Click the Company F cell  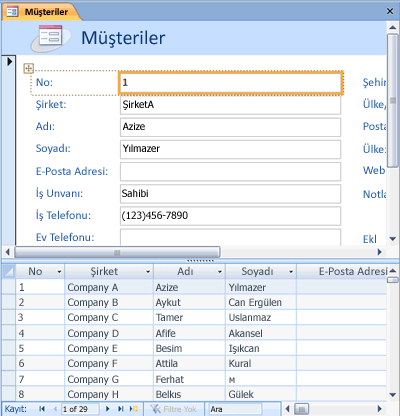coord(109,363)
